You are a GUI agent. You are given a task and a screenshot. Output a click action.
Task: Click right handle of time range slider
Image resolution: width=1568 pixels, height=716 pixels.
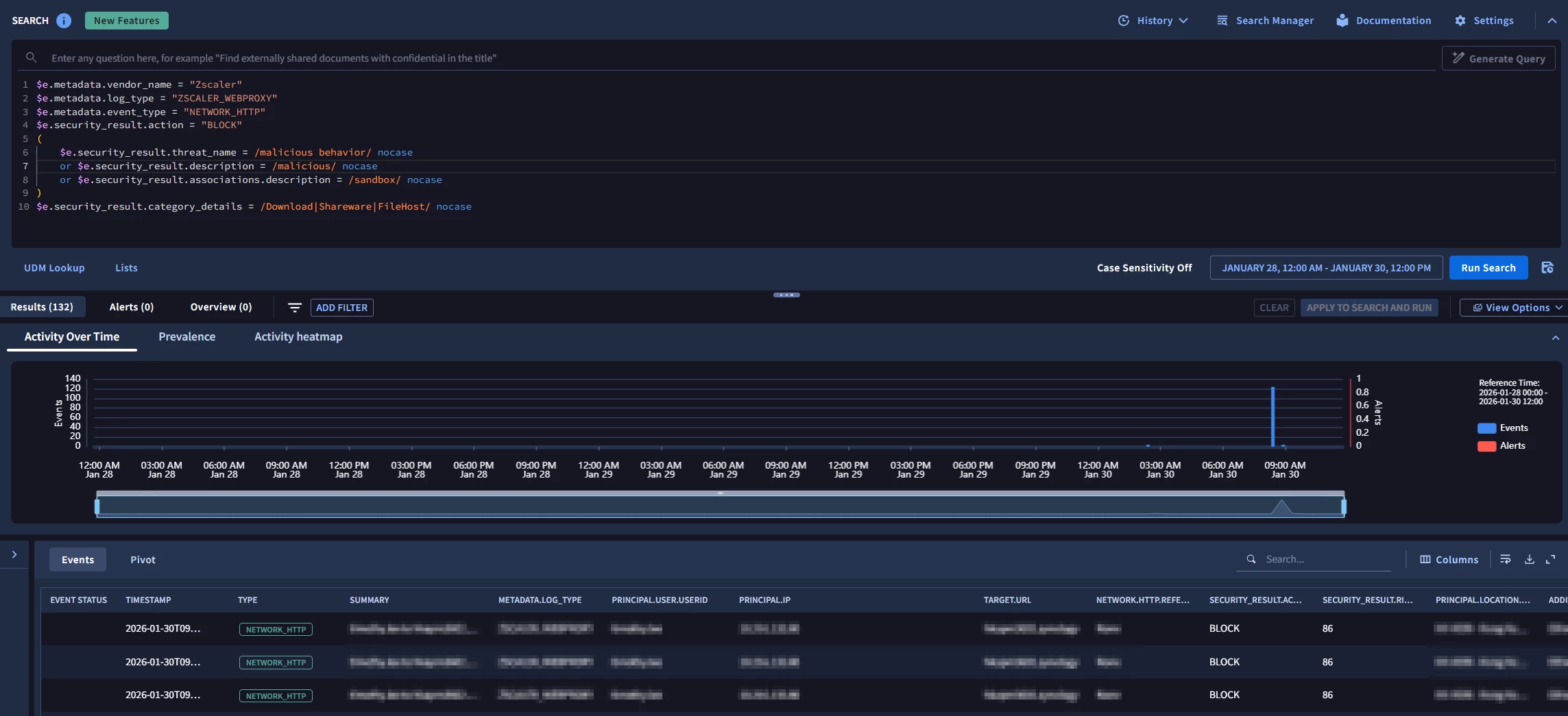coord(1344,506)
